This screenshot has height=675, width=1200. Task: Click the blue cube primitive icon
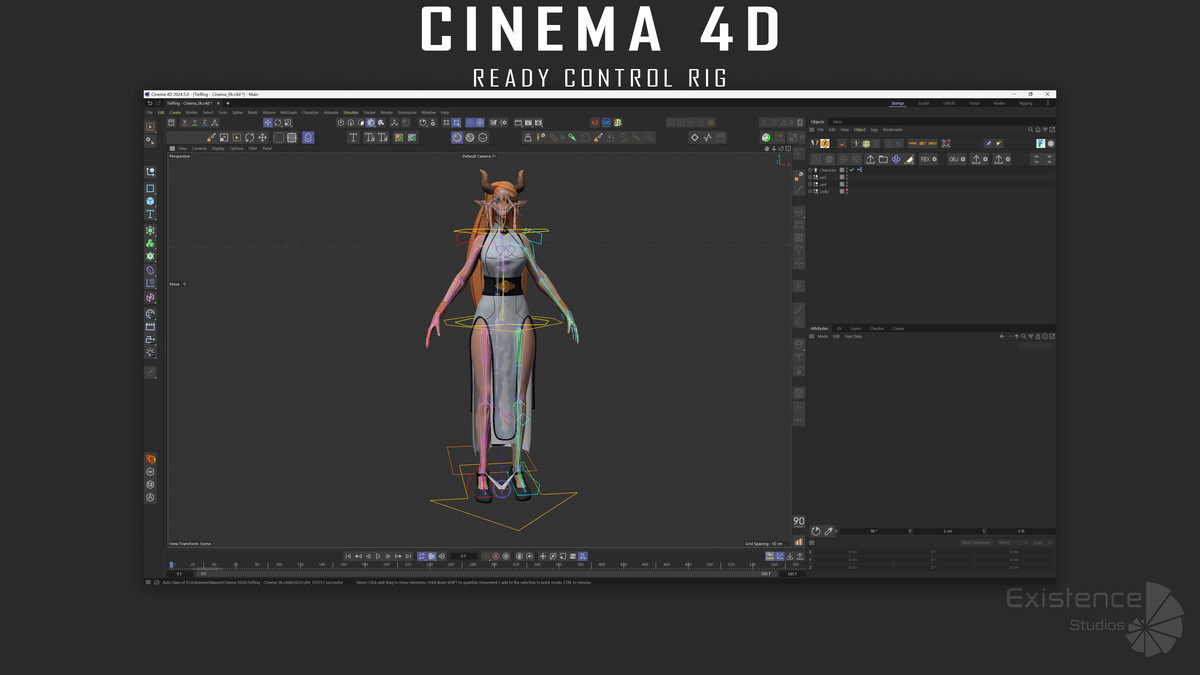tap(150, 201)
